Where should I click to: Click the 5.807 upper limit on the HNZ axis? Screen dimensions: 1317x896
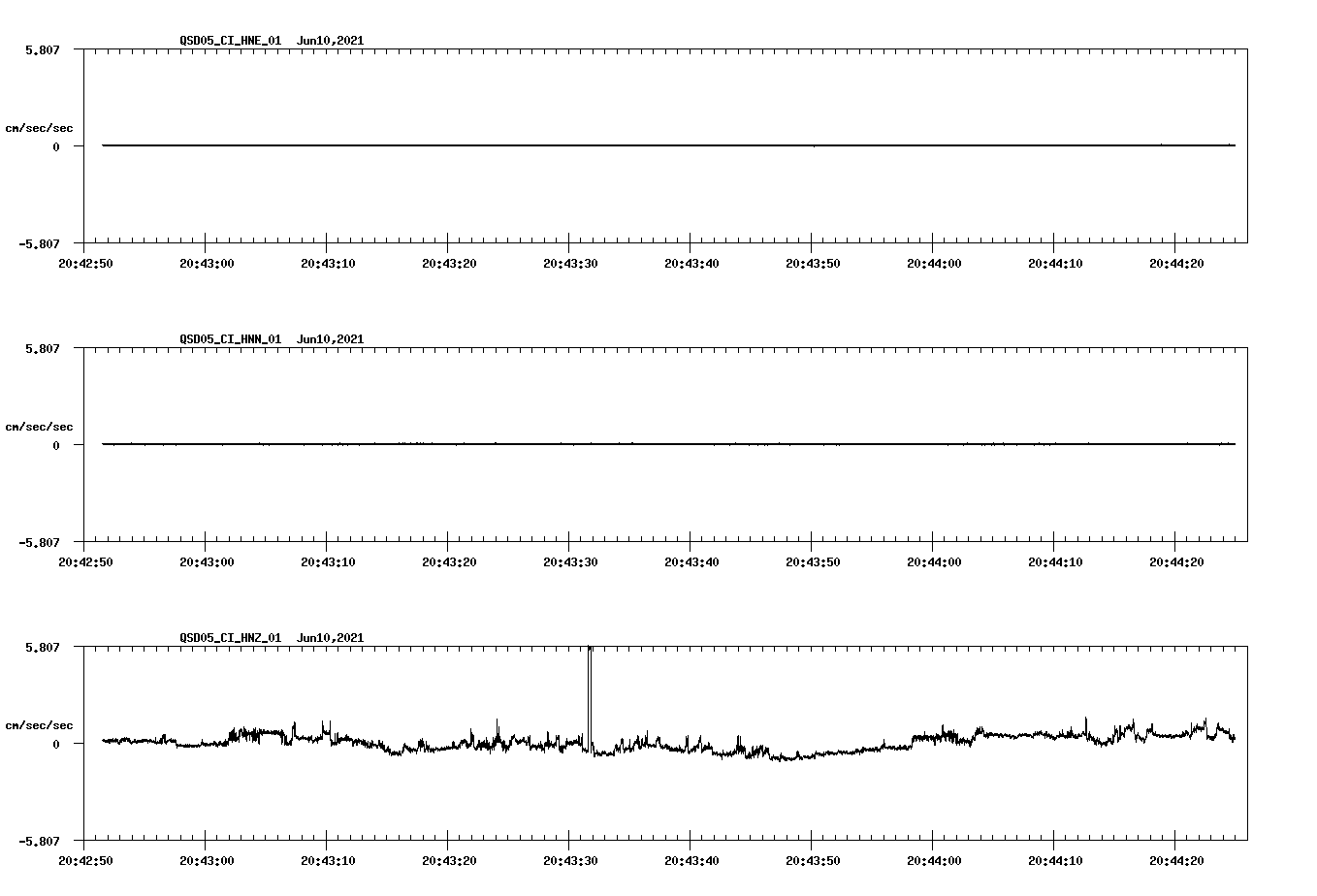point(43,647)
